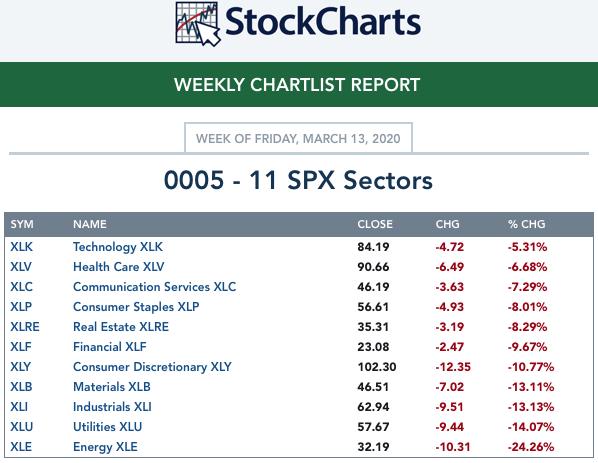Open Consumer Staples XLP link

[136, 307]
